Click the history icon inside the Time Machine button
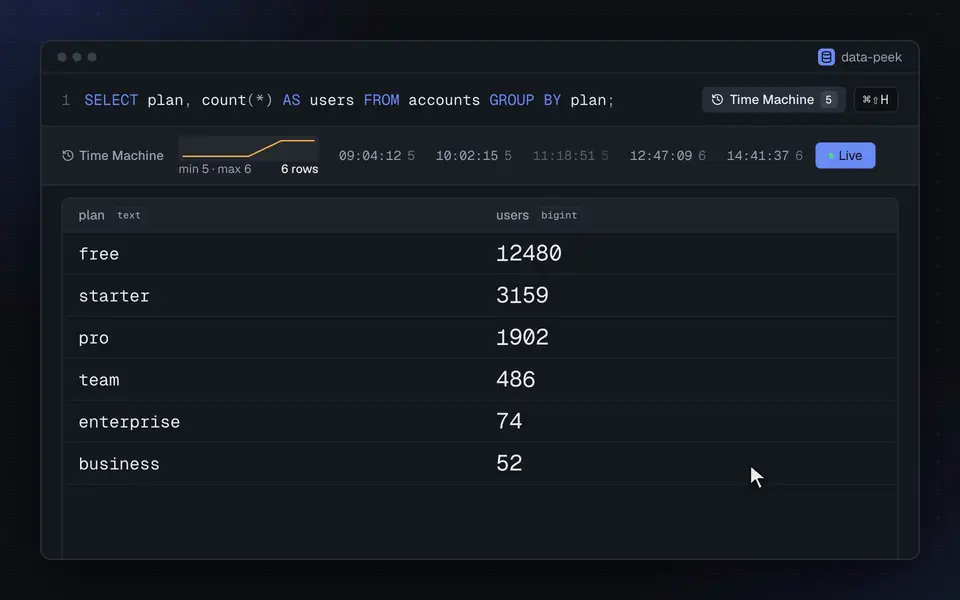 (x=717, y=100)
